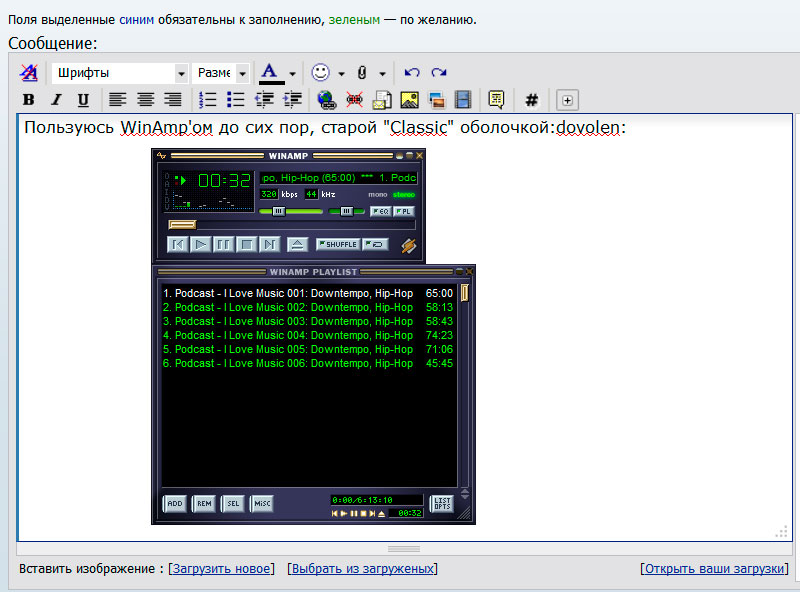
Task: Click the stacked images gallery icon
Action: tap(437, 100)
